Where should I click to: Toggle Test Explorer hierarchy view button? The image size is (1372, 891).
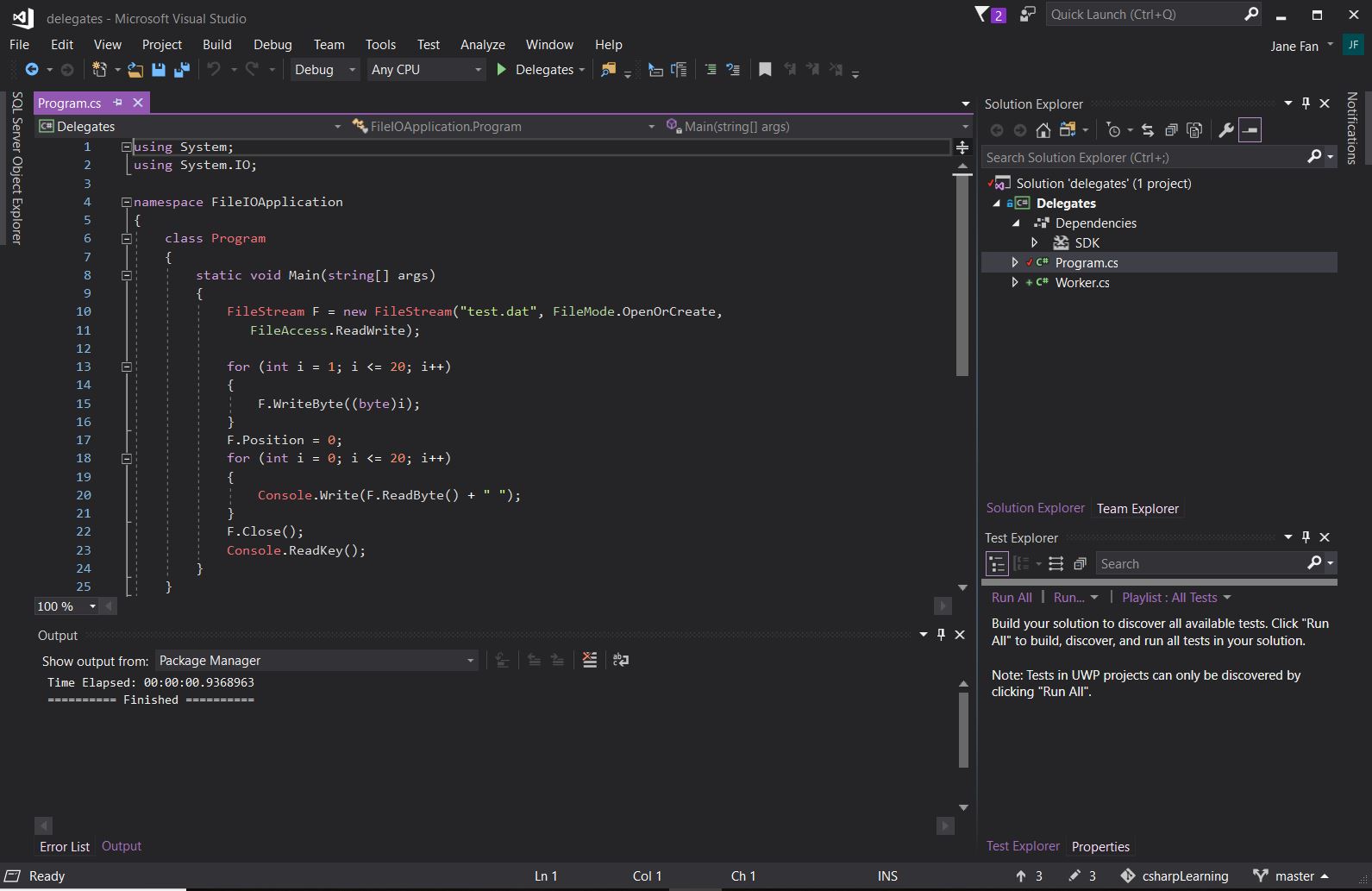tap(997, 564)
